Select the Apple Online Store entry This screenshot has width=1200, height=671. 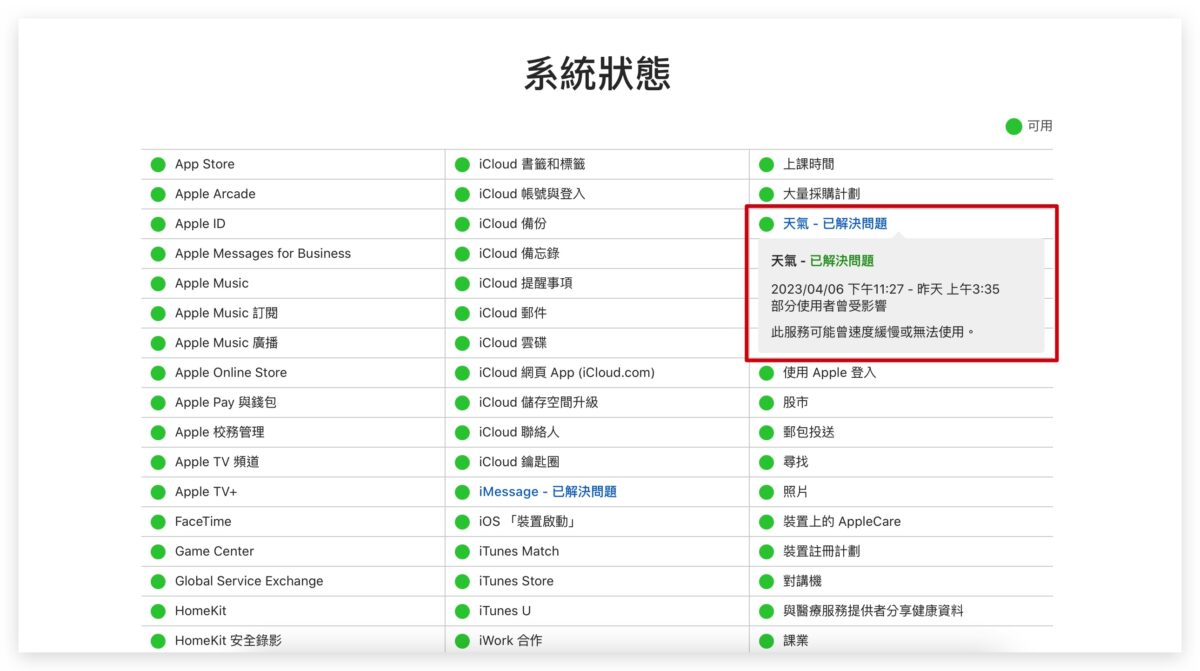(230, 372)
